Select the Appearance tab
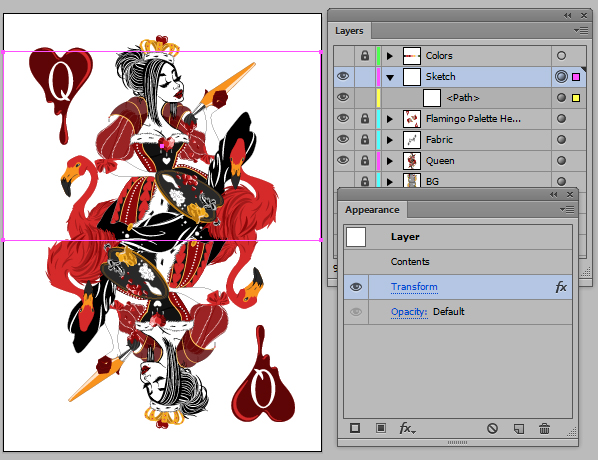 pos(372,210)
